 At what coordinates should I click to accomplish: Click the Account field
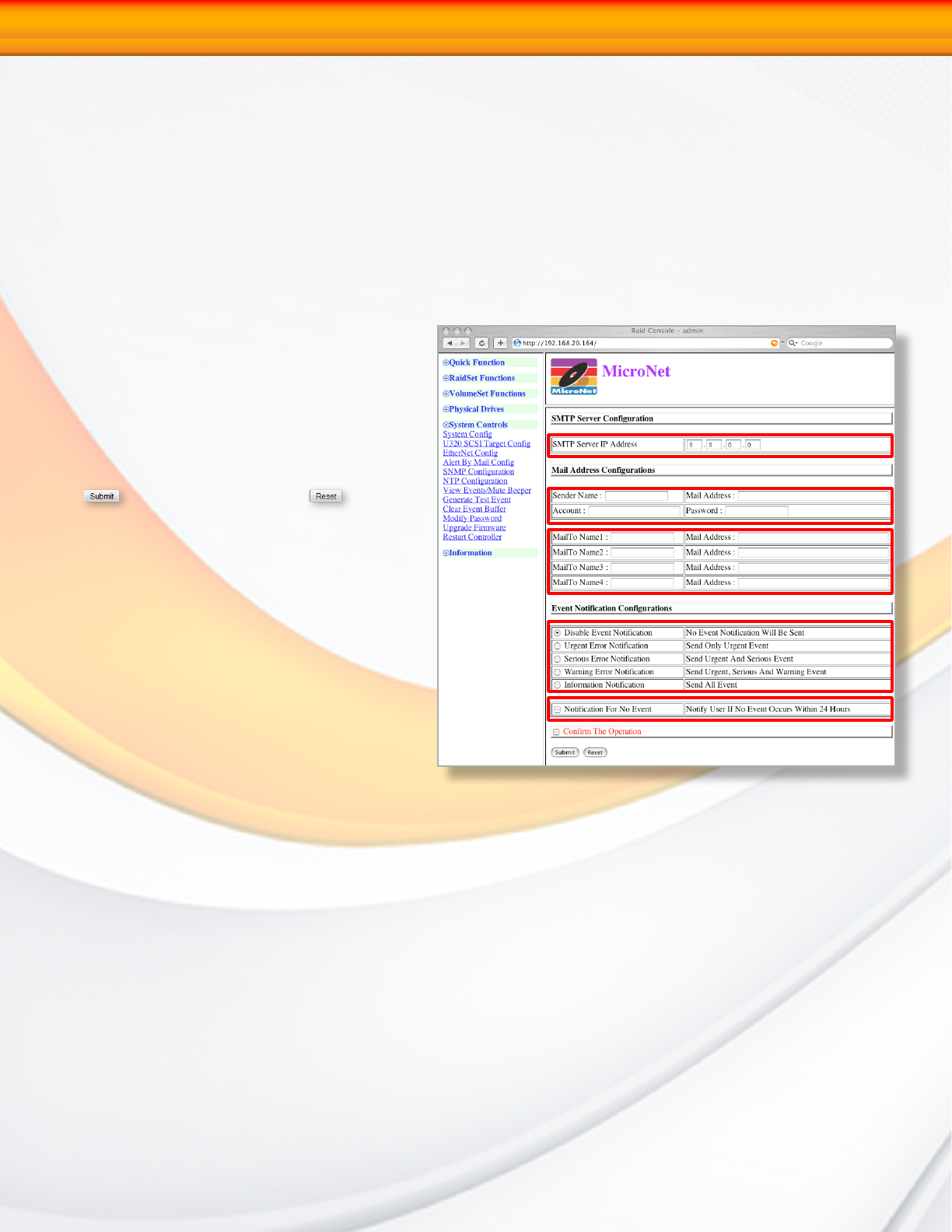[x=634, y=511]
